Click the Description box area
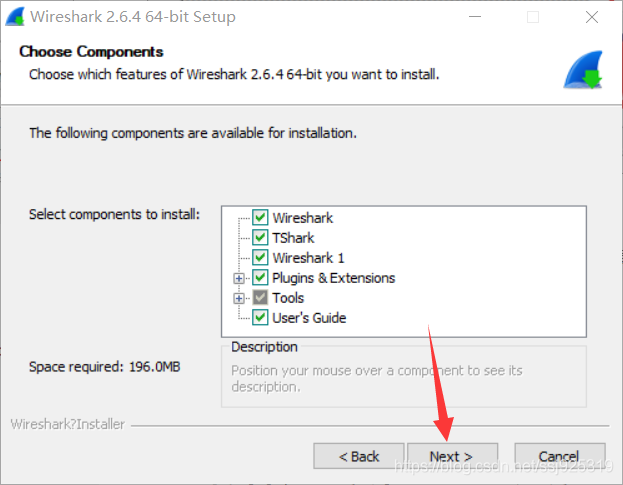Viewport: 623px width, 485px height. click(x=404, y=376)
